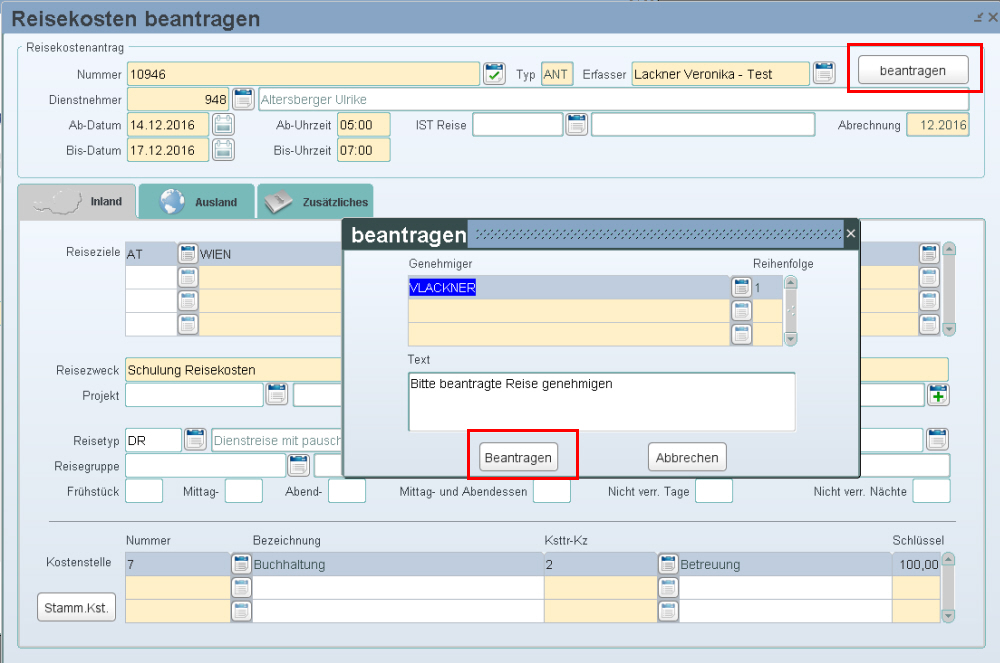Open the Ksttr-Kz lookup icon in the second Kostenstelle row
This screenshot has width=1000, height=663.
click(668, 587)
